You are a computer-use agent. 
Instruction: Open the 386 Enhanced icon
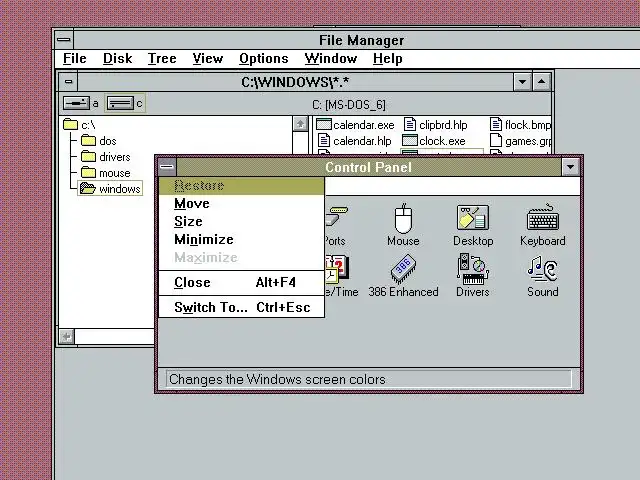[x=403, y=276]
